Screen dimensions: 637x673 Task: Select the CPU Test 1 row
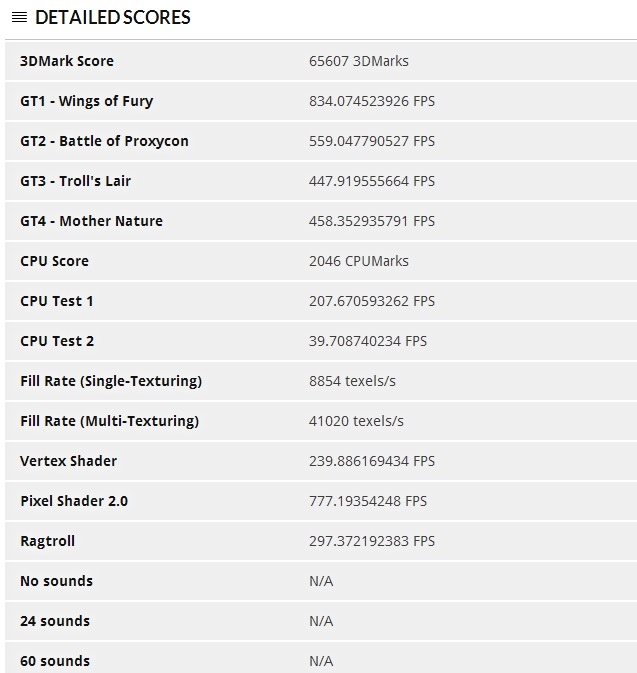pos(321,301)
